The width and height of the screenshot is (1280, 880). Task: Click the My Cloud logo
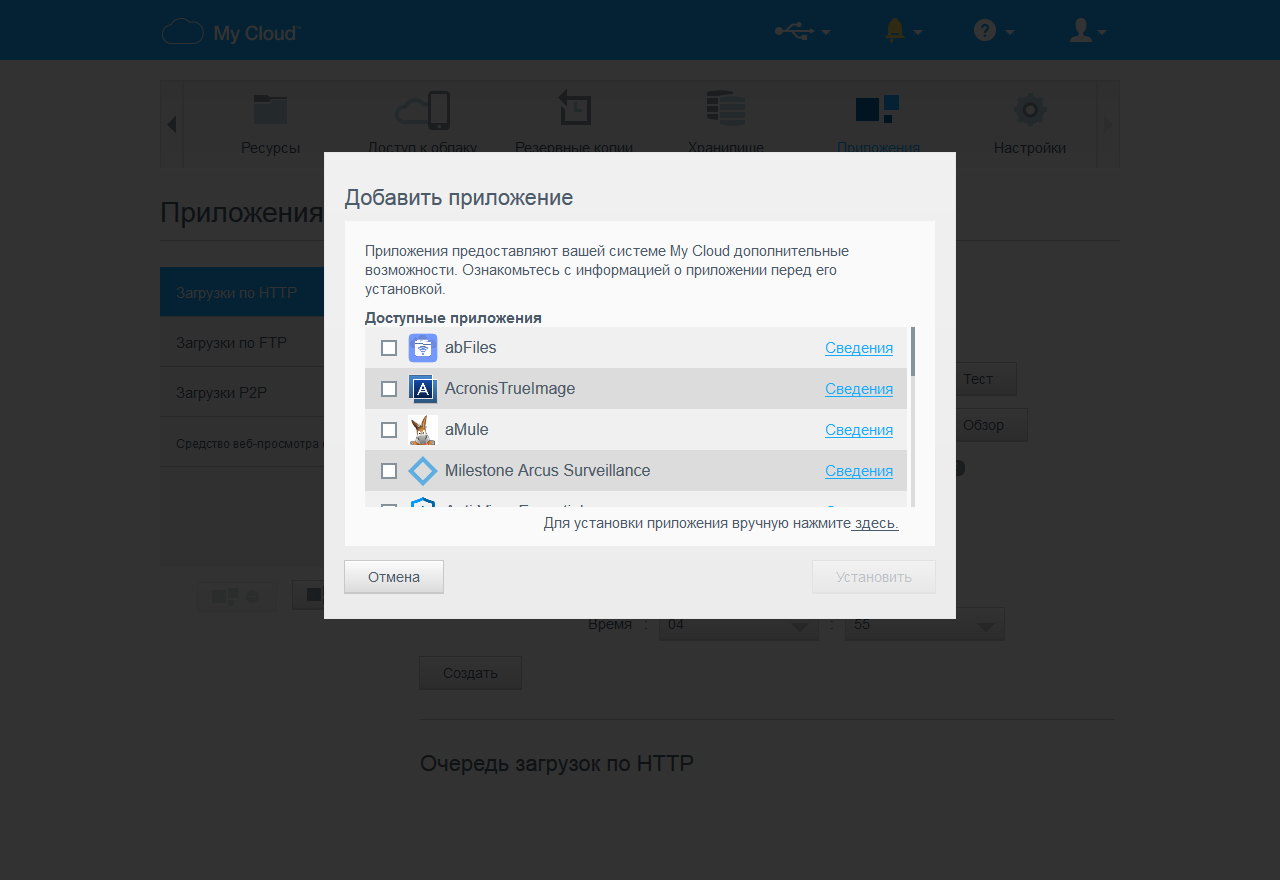pos(230,32)
